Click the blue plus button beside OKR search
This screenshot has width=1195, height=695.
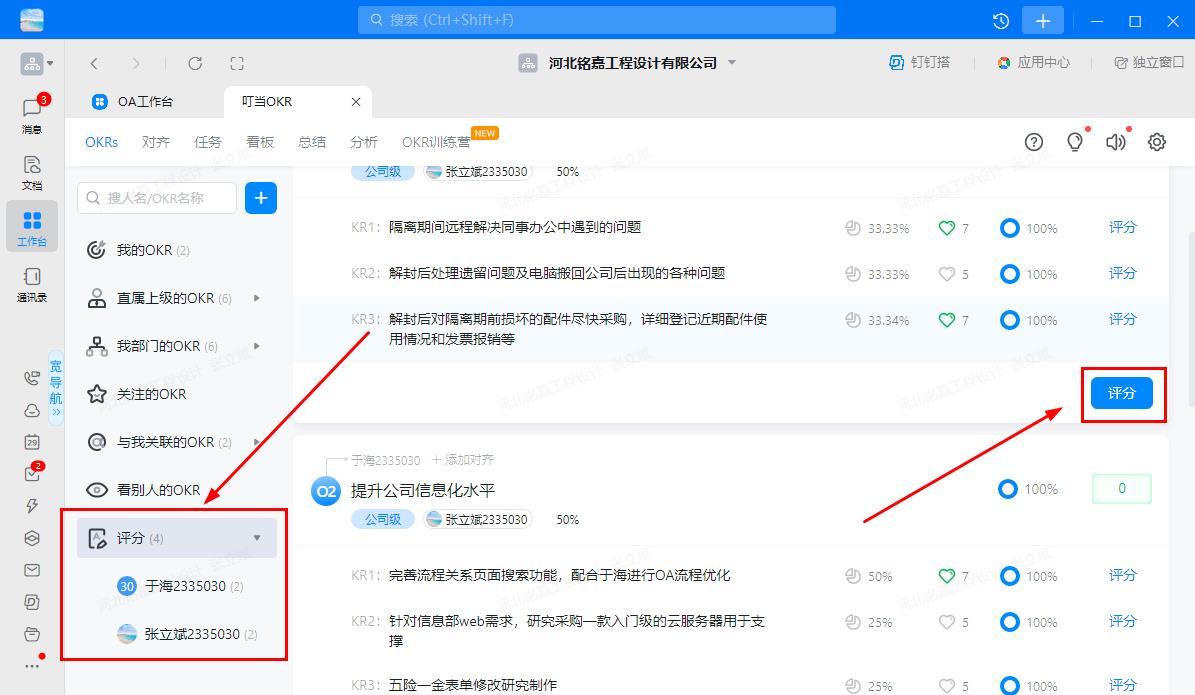[x=261, y=198]
